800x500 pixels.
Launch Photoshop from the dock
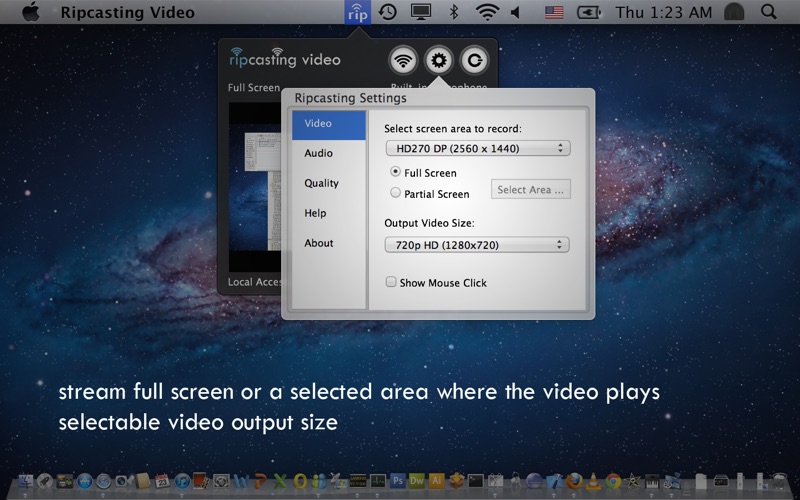[x=397, y=481]
